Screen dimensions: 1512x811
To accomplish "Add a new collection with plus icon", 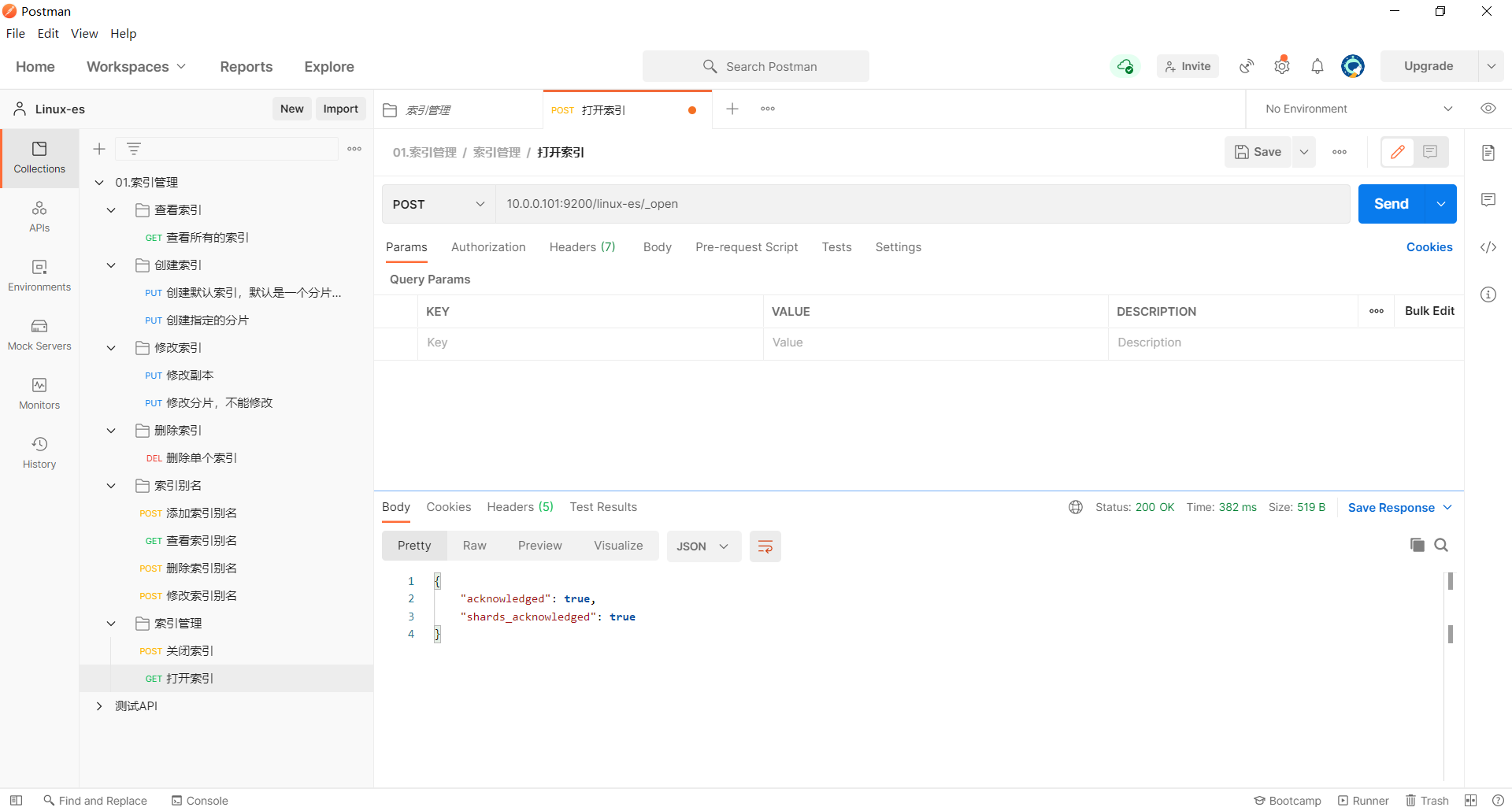I will tap(99, 149).
